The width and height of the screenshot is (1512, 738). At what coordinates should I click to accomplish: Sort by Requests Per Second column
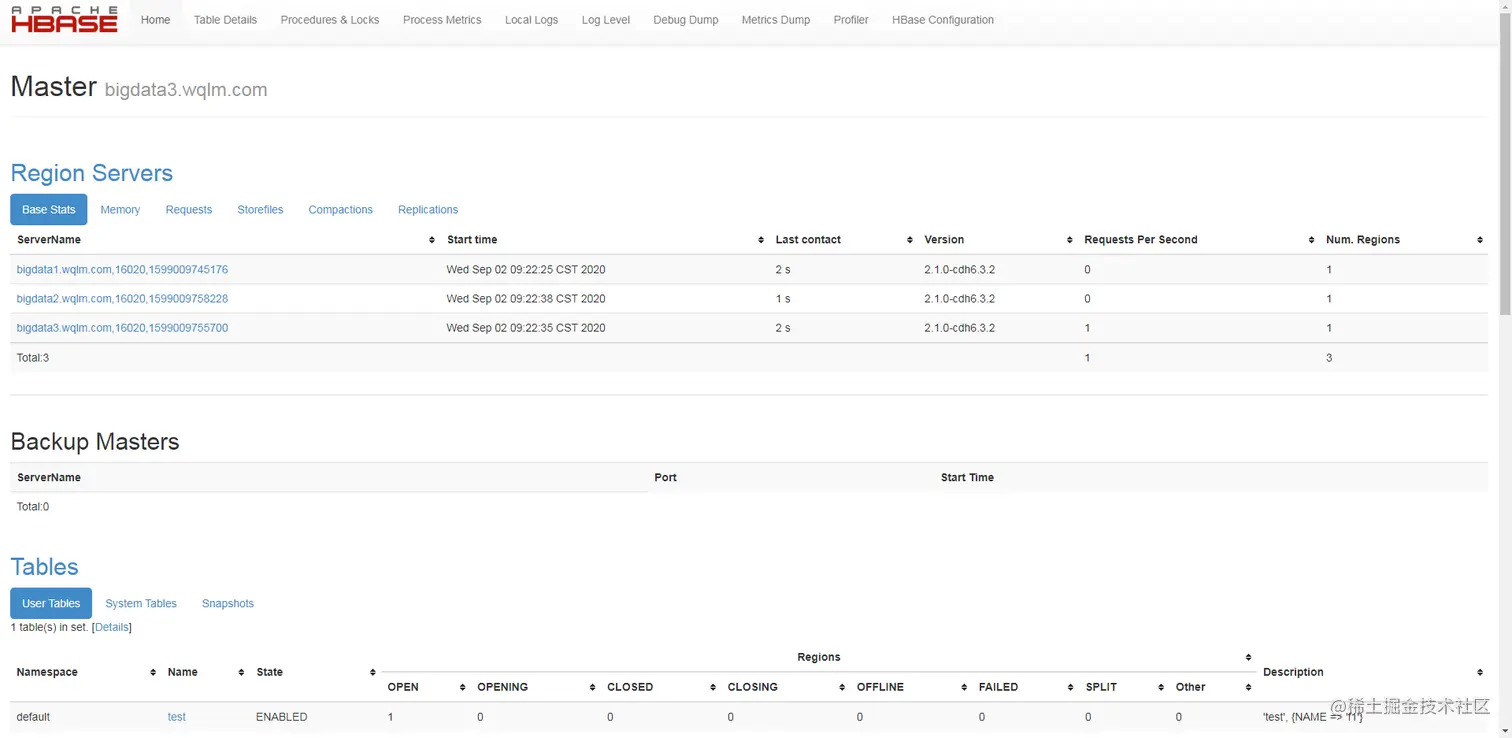(1198, 240)
